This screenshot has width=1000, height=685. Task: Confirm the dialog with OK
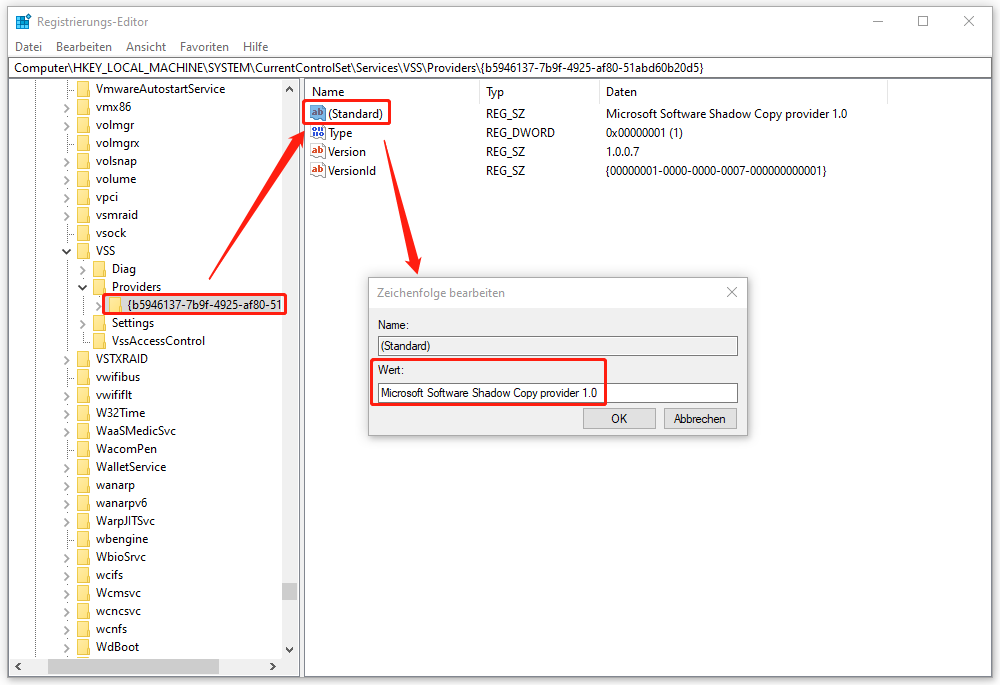[x=619, y=418]
